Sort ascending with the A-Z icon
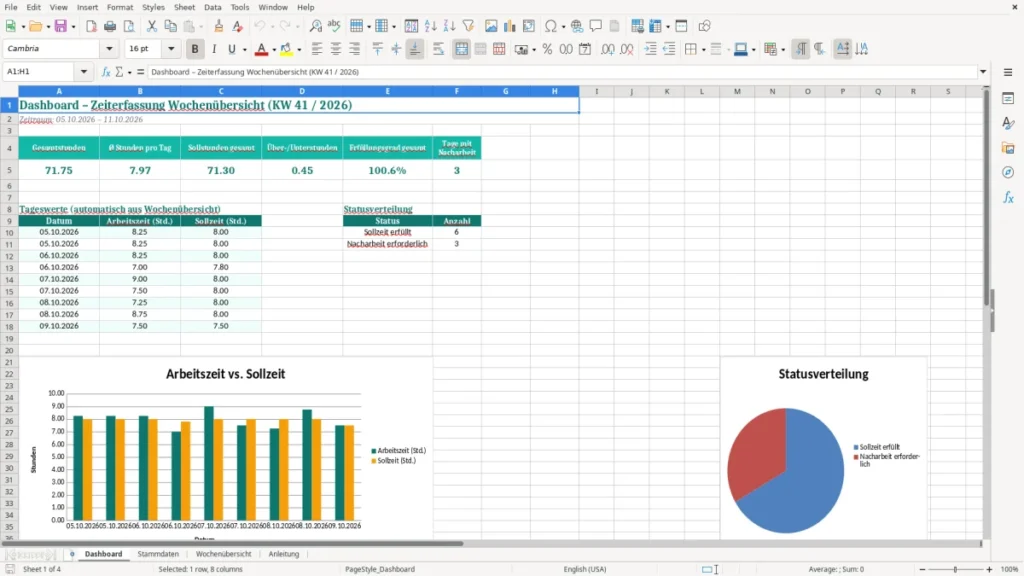This screenshot has height=576, width=1024. tap(430, 26)
